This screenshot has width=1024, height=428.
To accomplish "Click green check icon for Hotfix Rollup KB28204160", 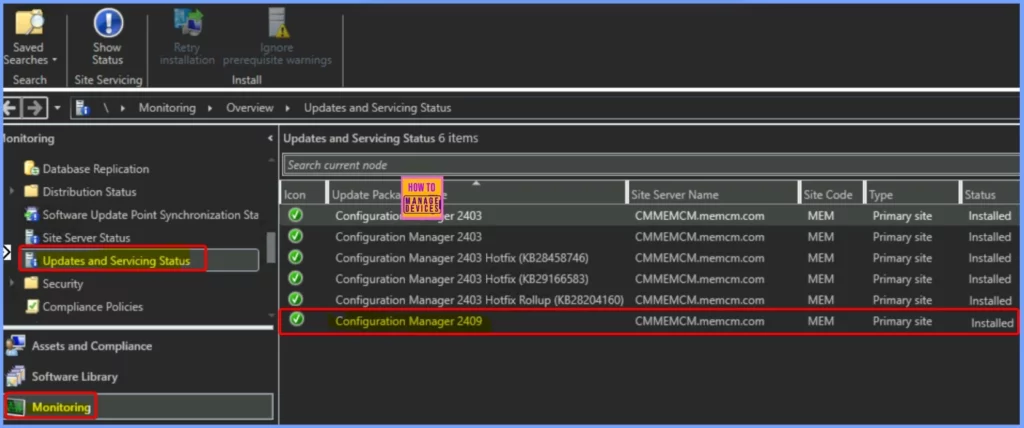I will pyautogui.click(x=296, y=299).
